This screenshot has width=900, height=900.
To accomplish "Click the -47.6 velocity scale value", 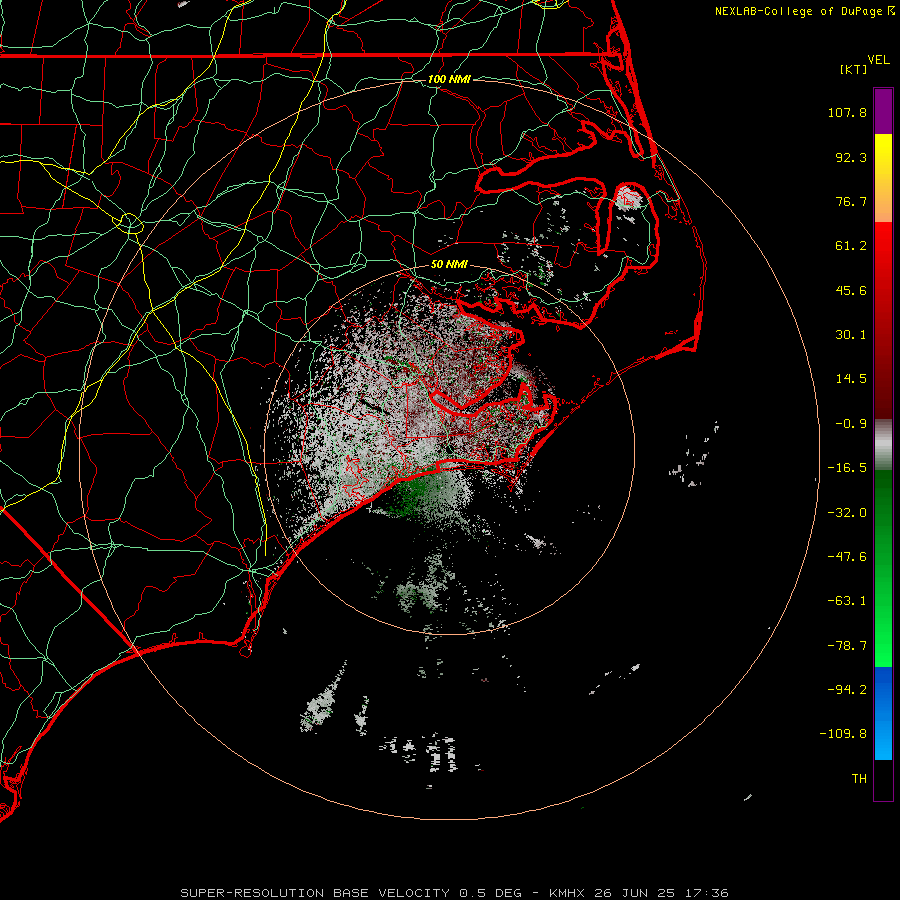I will pos(847,557).
